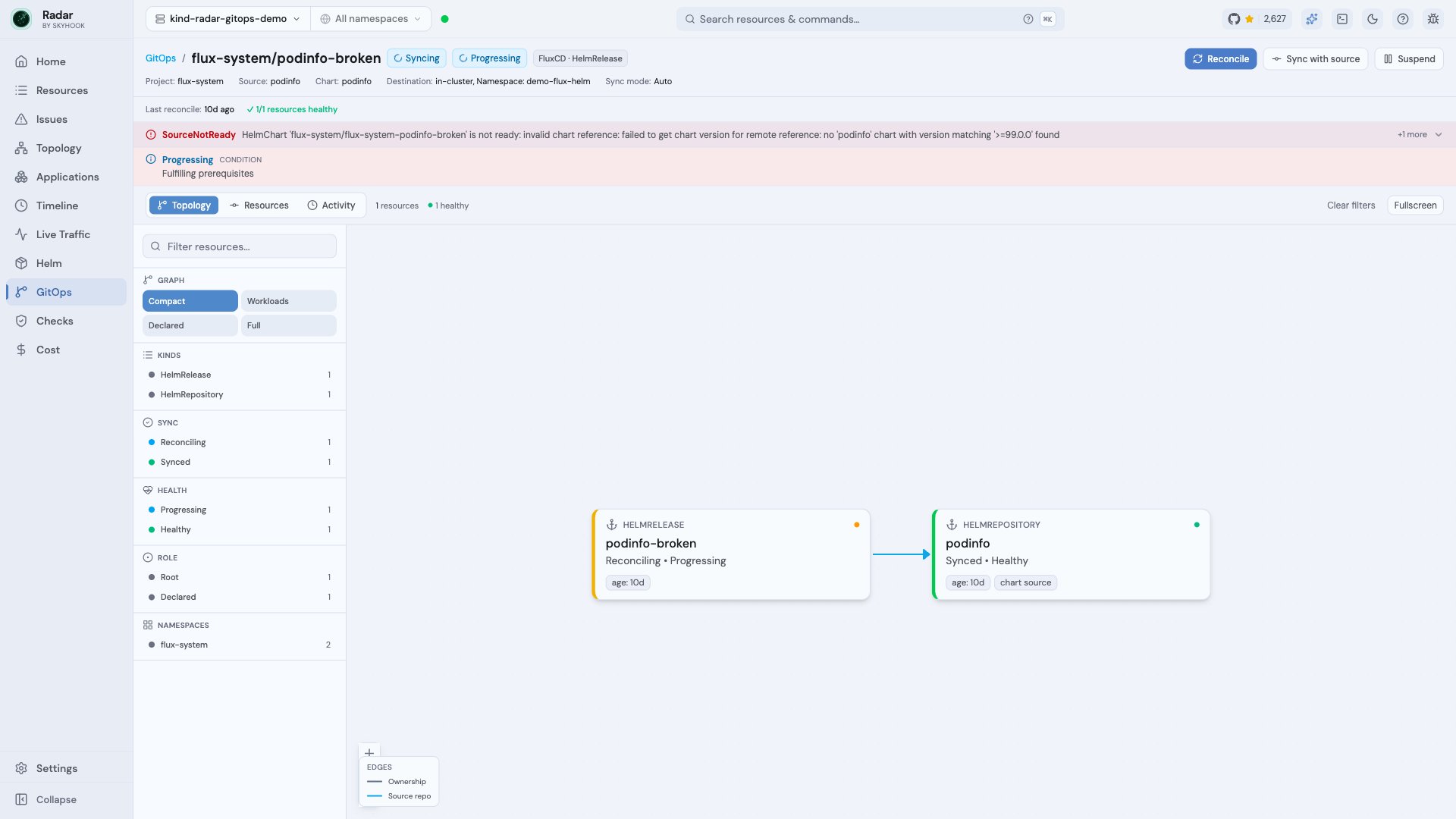Image resolution: width=1456 pixels, height=819 pixels.
Task: Select the podinfo HelmRepository node
Action: tap(1071, 554)
